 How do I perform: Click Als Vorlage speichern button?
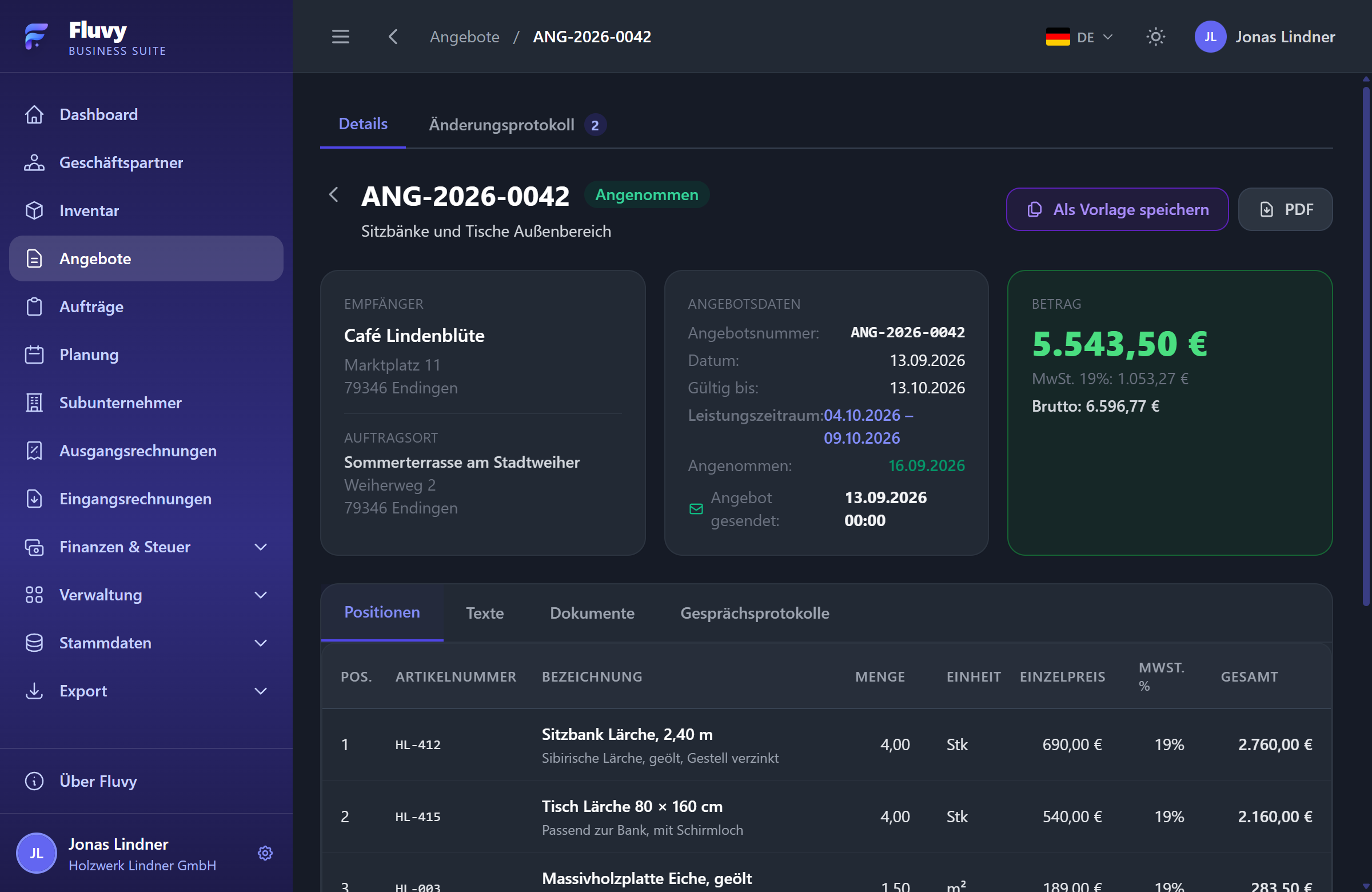[1117, 209]
